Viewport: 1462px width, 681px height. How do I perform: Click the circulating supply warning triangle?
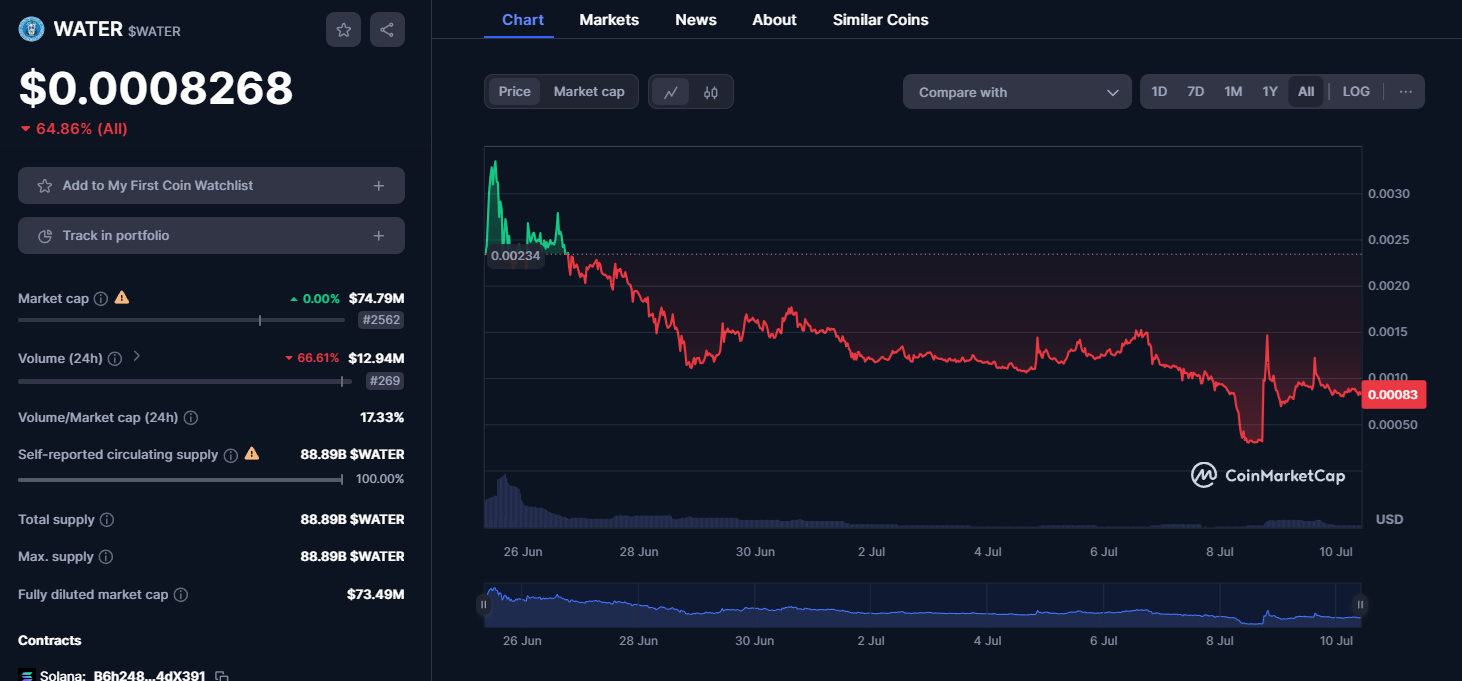coord(252,454)
